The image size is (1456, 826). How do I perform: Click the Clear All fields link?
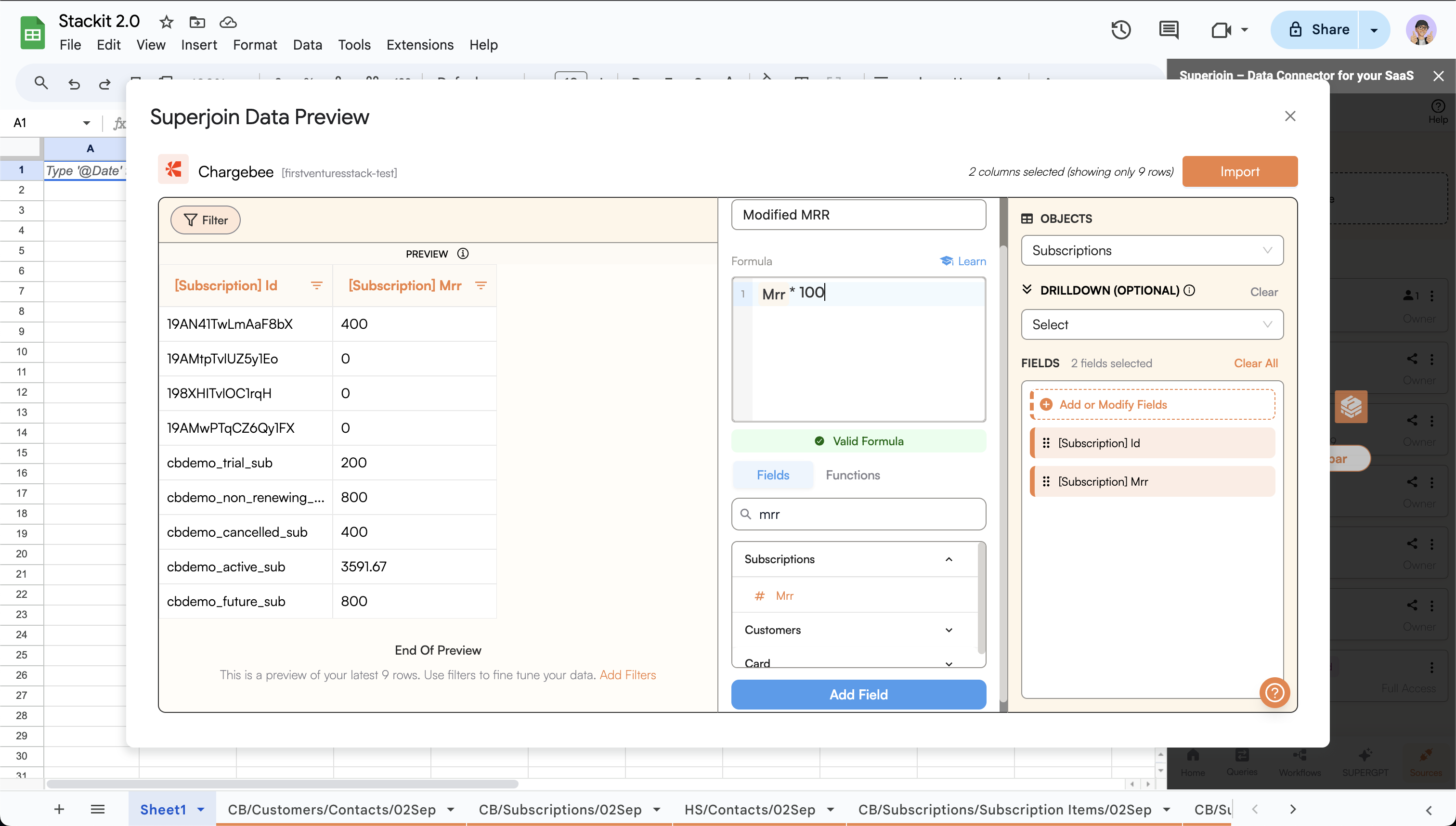pyautogui.click(x=1256, y=363)
